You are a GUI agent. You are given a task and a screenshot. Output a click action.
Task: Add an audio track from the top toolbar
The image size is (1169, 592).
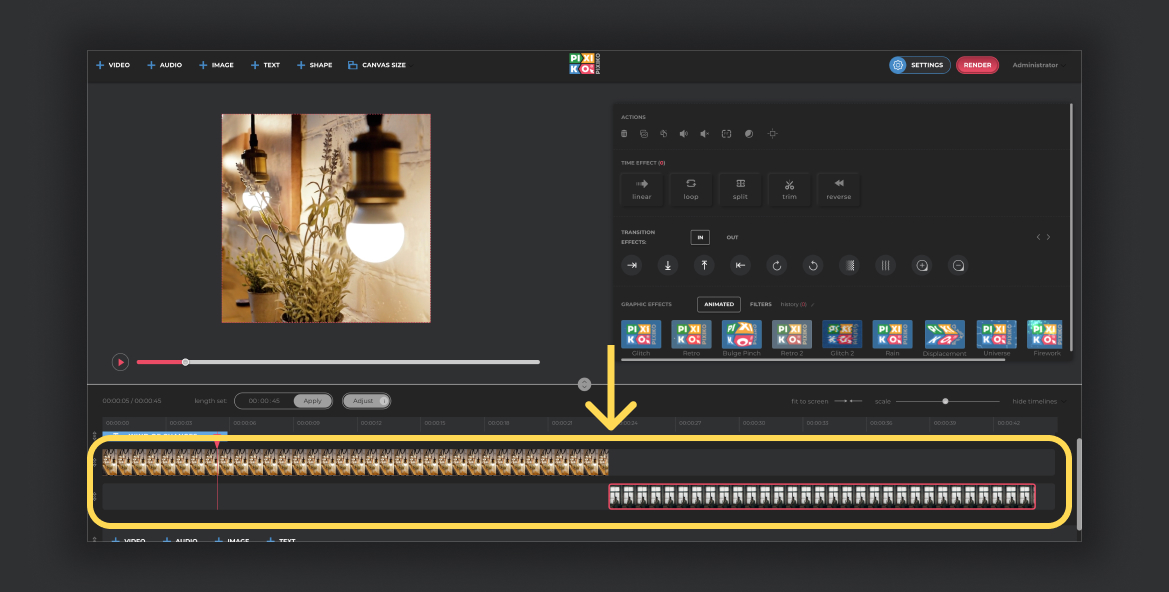coord(164,65)
